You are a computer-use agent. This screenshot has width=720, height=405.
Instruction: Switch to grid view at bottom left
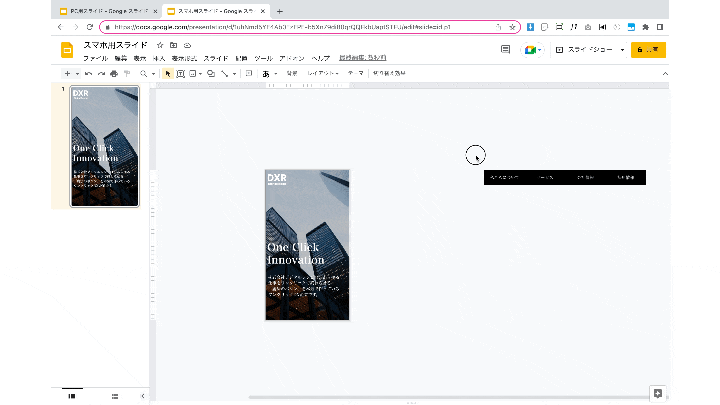point(115,396)
